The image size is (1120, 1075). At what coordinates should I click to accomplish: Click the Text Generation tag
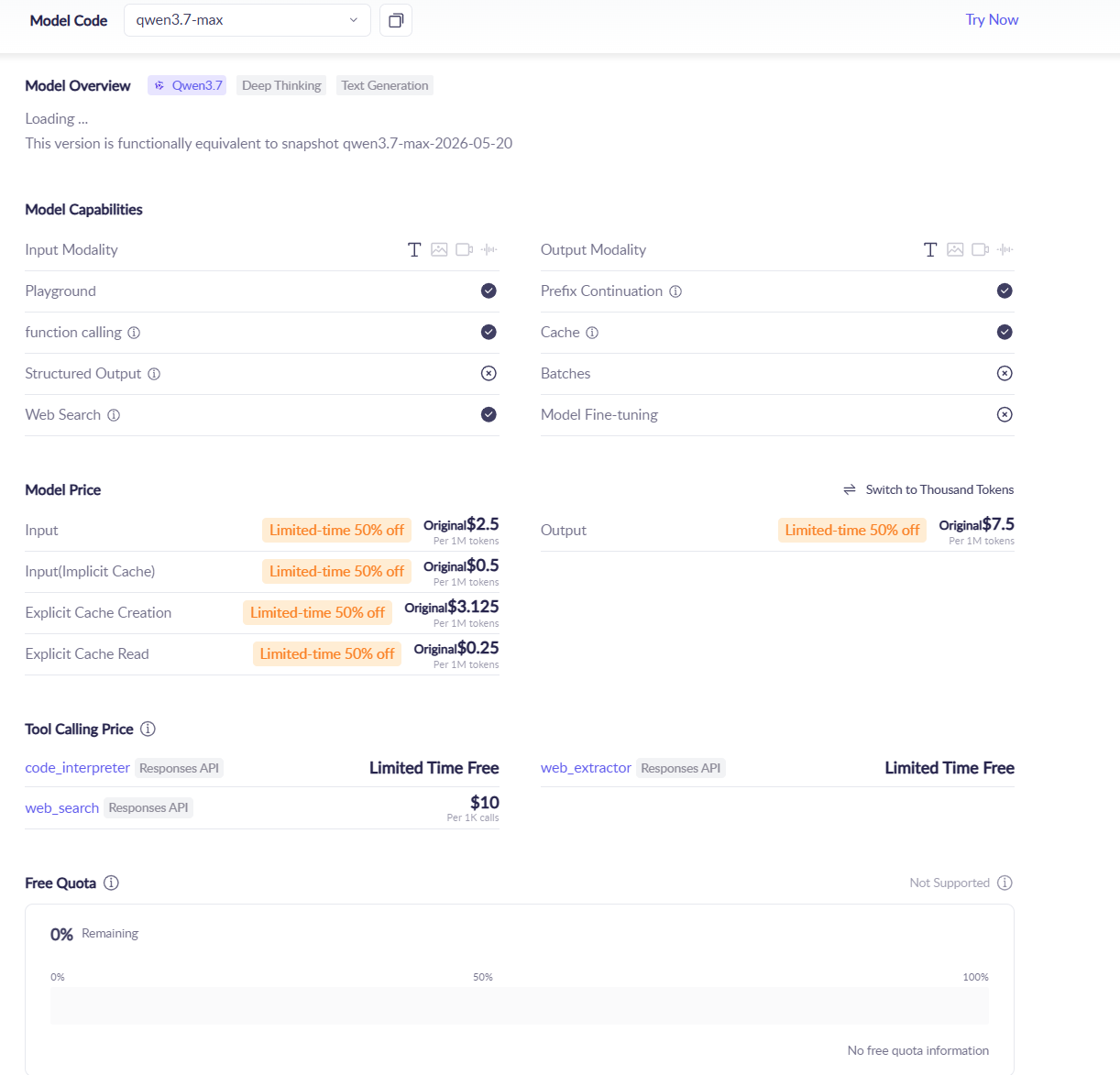(385, 85)
